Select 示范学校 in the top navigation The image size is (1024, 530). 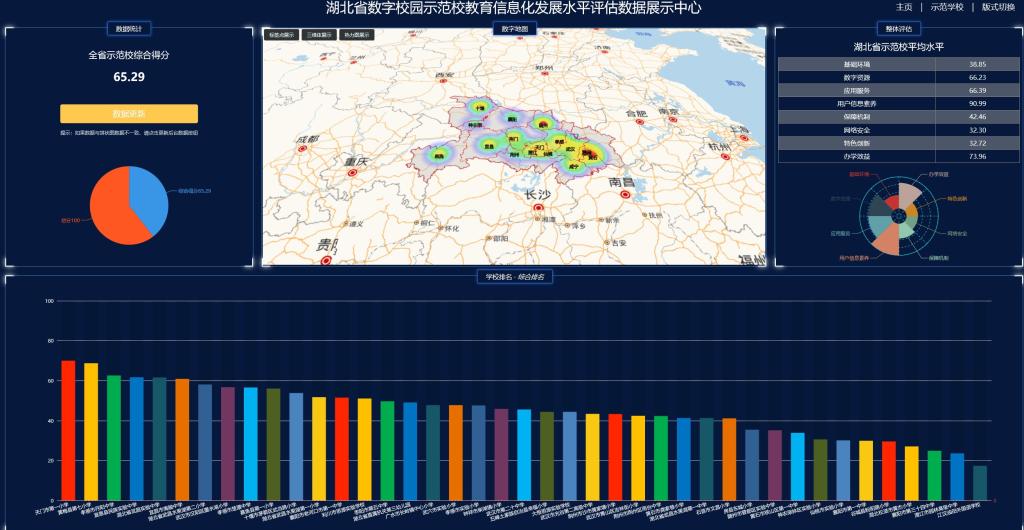947,7
